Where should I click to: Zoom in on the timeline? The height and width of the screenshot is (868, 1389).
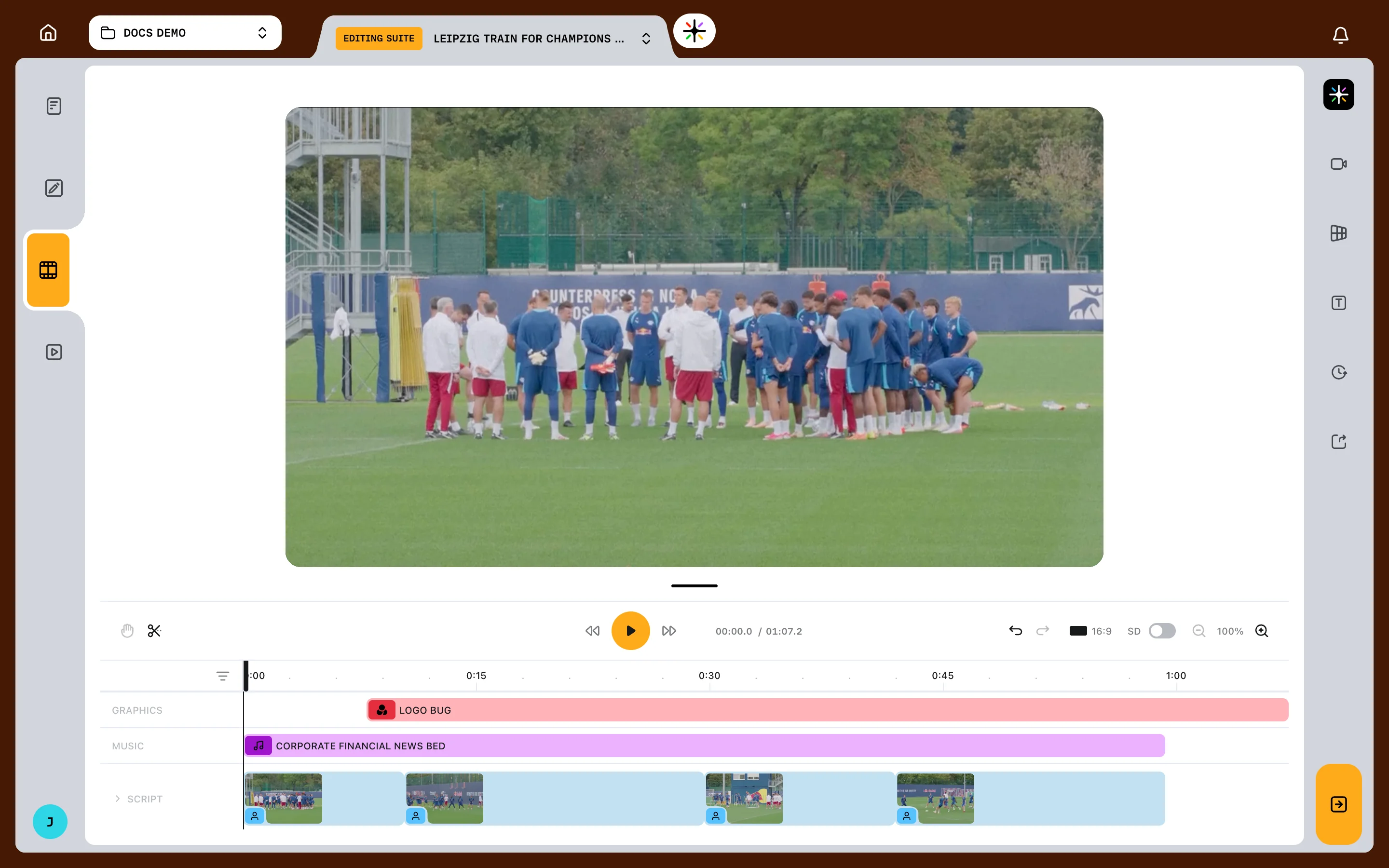pos(1261,631)
